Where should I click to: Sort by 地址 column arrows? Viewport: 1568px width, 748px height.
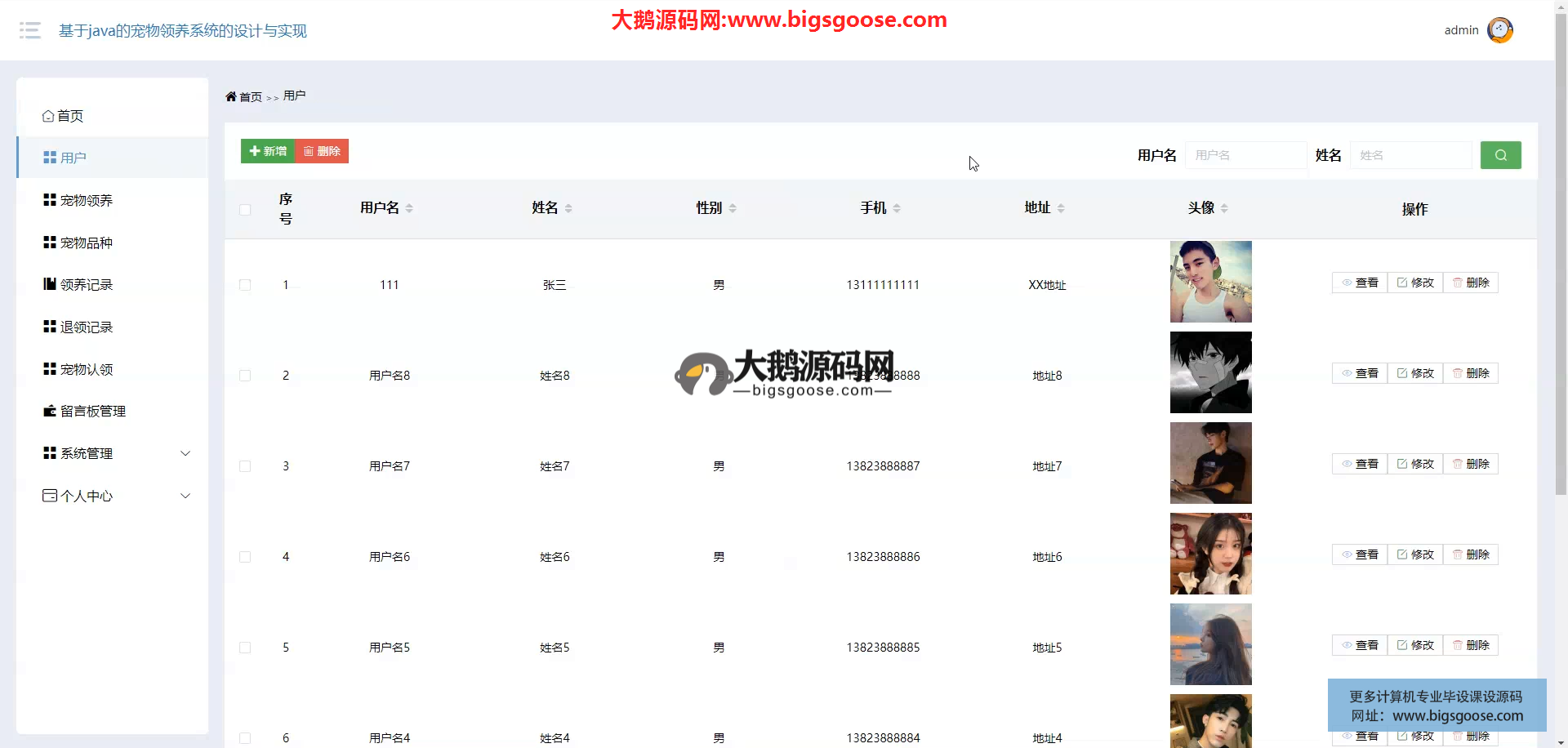click(1061, 208)
